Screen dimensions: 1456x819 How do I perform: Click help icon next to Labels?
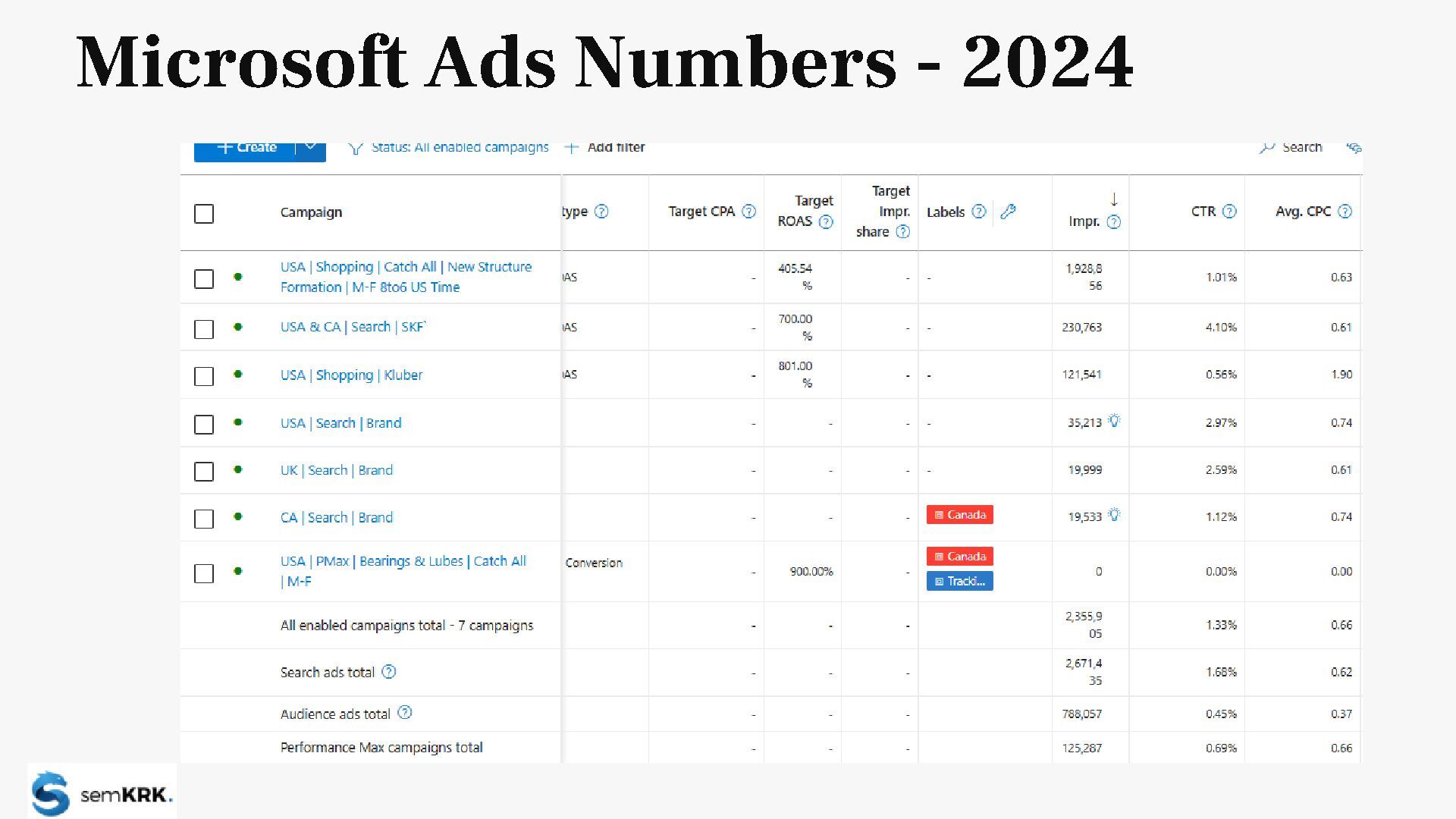tap(979, 212)
